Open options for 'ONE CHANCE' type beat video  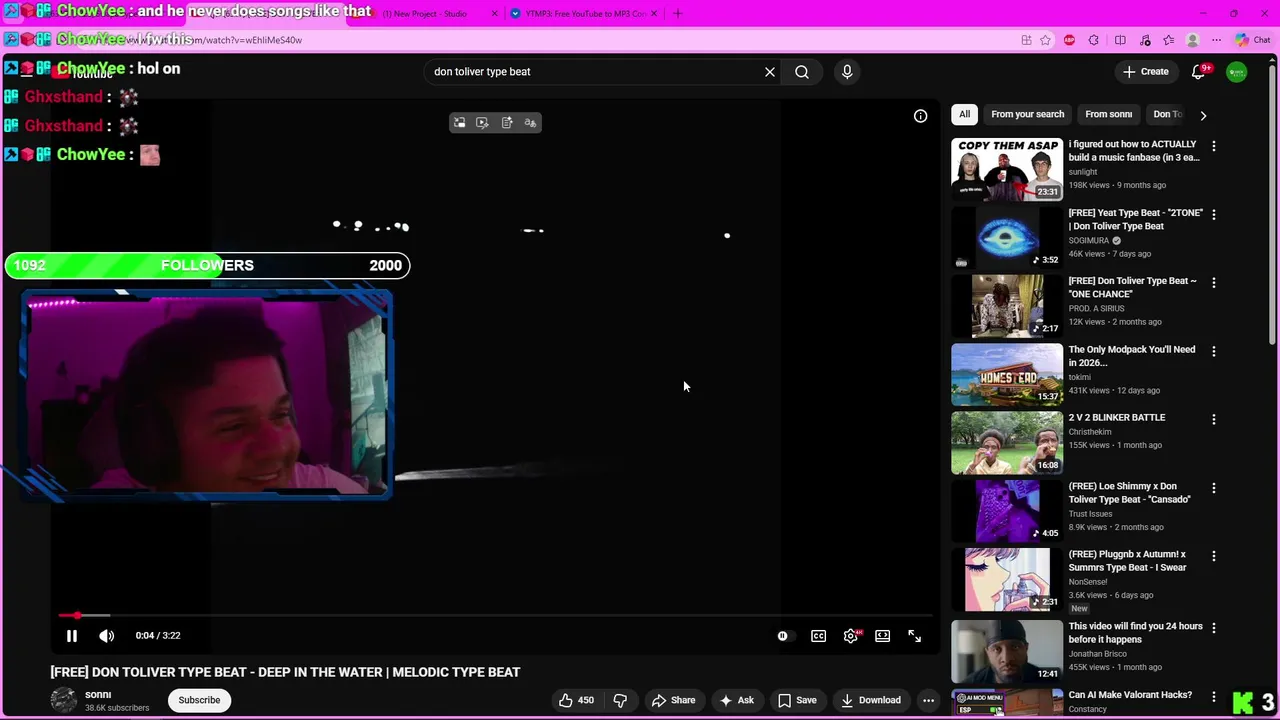tap(1214, 283)
